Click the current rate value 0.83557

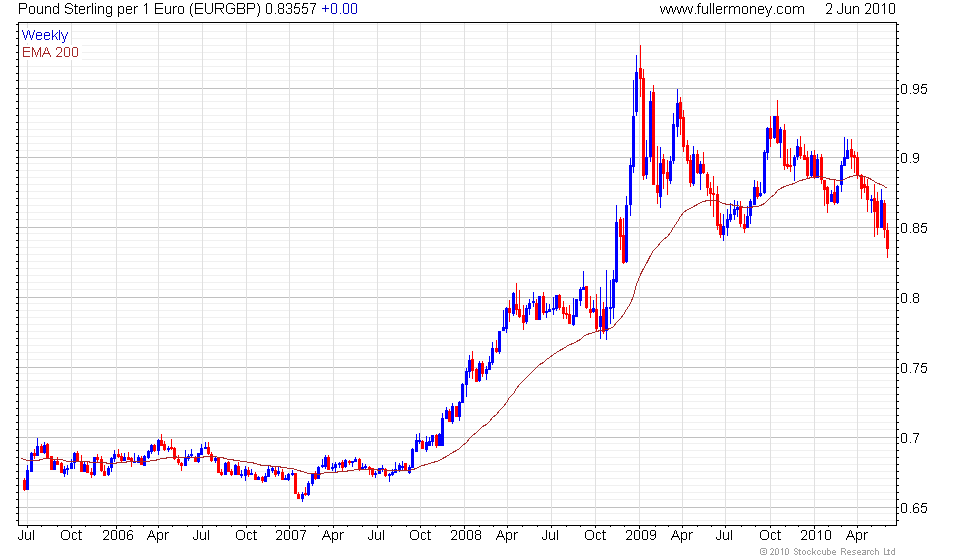291,9
